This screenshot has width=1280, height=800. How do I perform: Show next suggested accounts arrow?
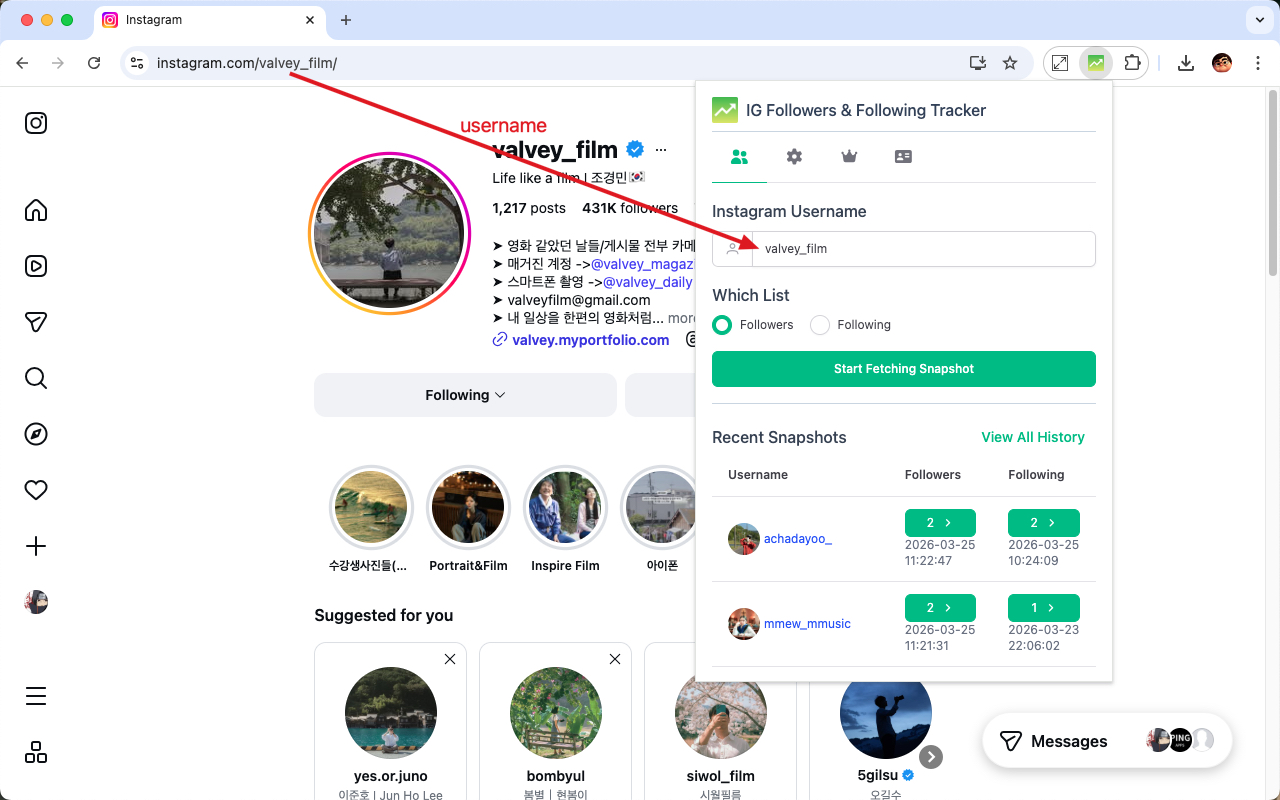pyautogui.click(x=931, y=757)
